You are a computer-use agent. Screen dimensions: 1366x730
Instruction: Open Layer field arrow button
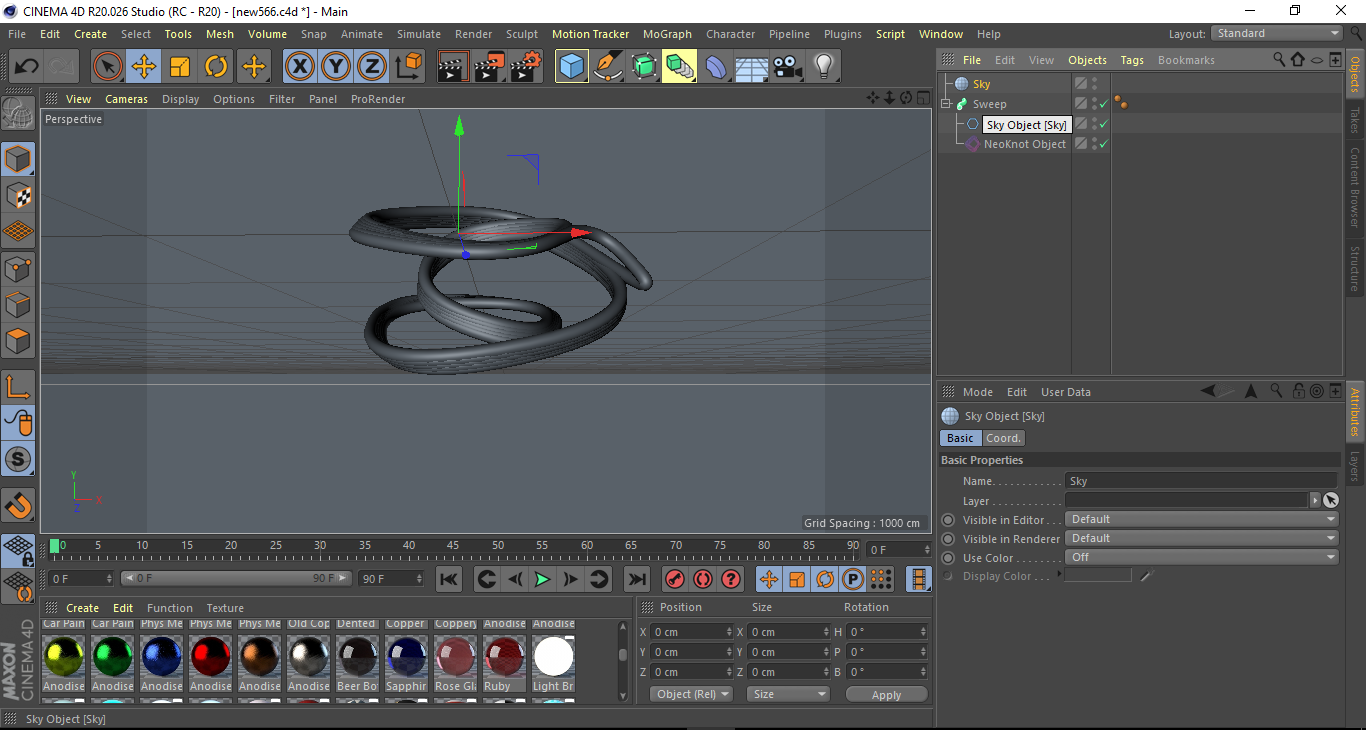coord(1315,500)
